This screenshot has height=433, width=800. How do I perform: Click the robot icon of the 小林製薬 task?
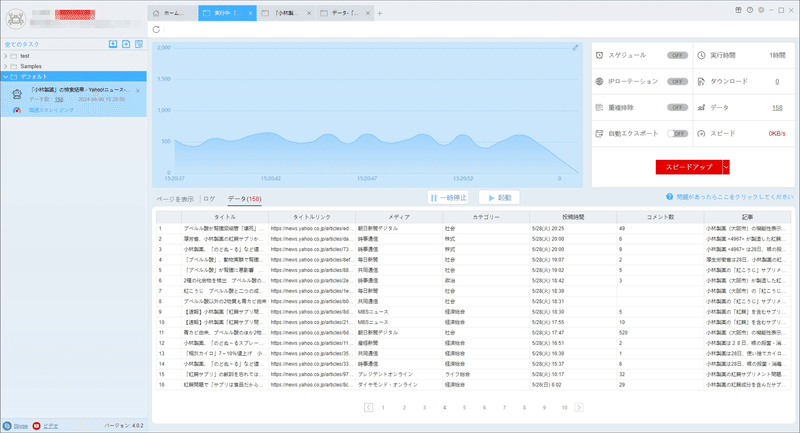(x=17, y=94)
